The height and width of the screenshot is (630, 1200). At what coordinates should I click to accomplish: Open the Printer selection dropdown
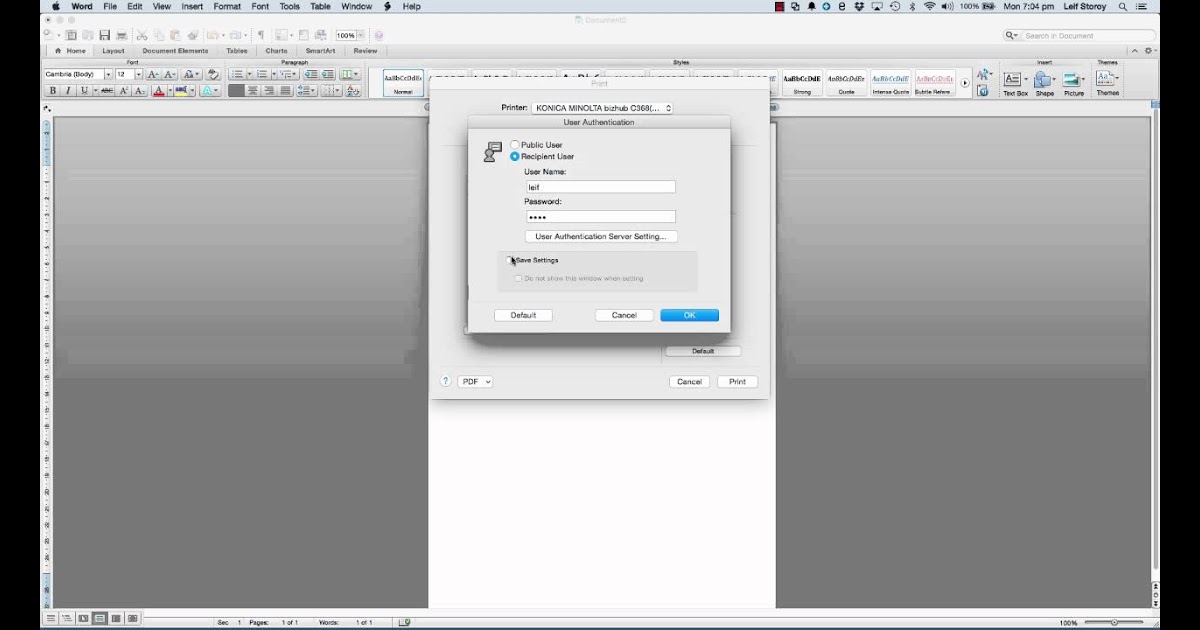[602, 108]
